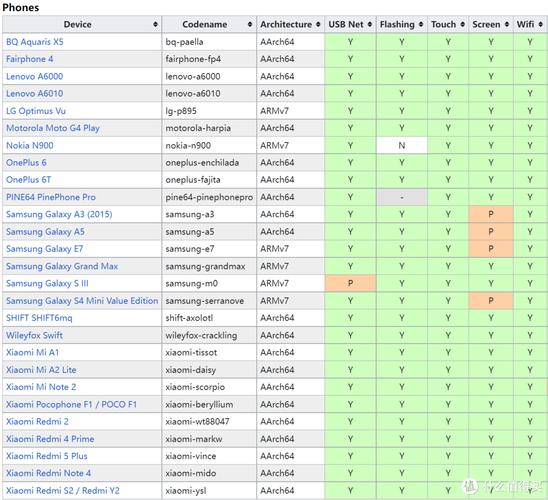Select 'AArch64' in the Fairphone 4 row
The height and width of the screenshot is (500, 548).
point(277,59)
